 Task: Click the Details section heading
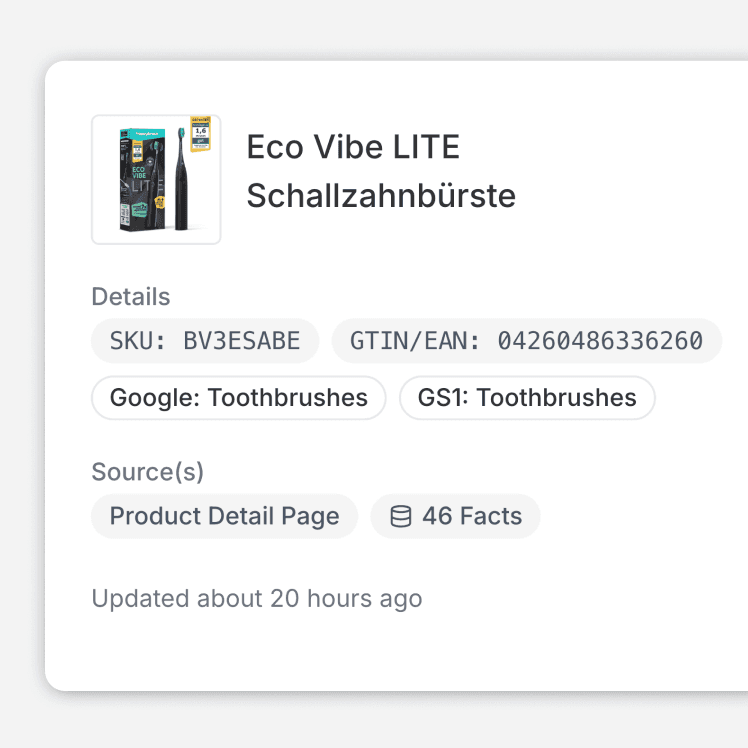point(131,297)
